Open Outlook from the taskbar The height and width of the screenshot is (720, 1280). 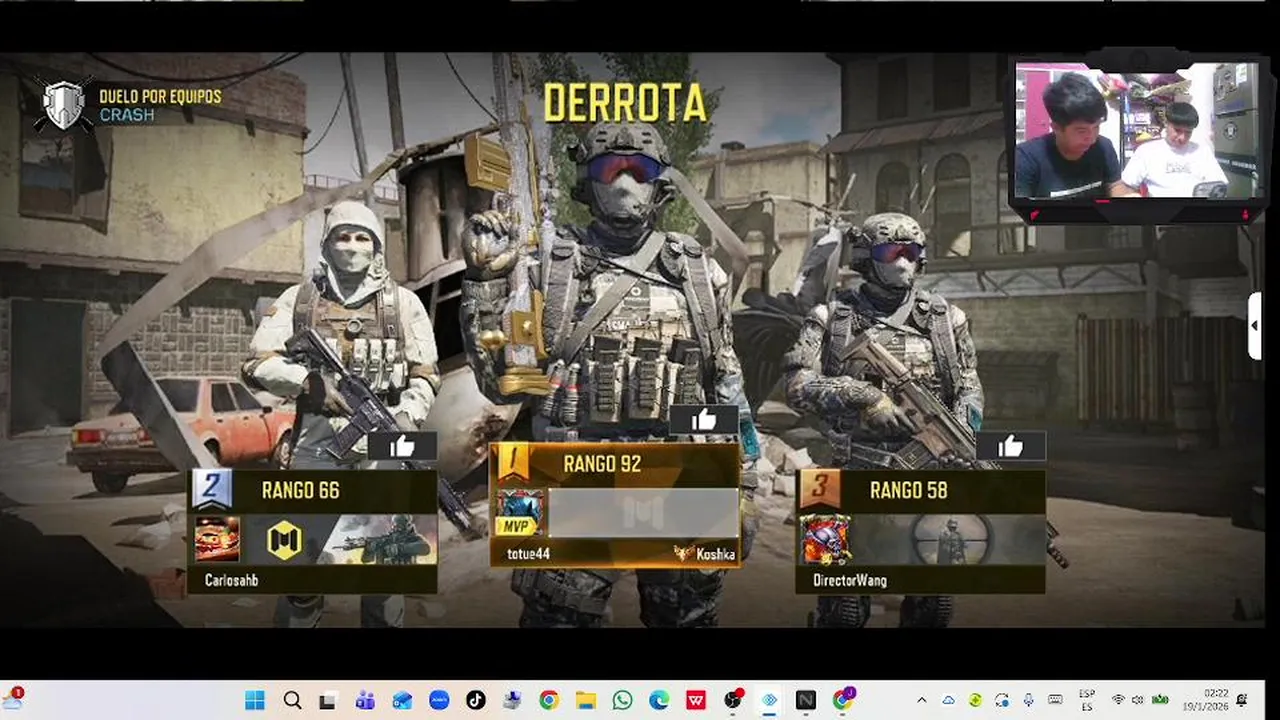tap(402, 700)
